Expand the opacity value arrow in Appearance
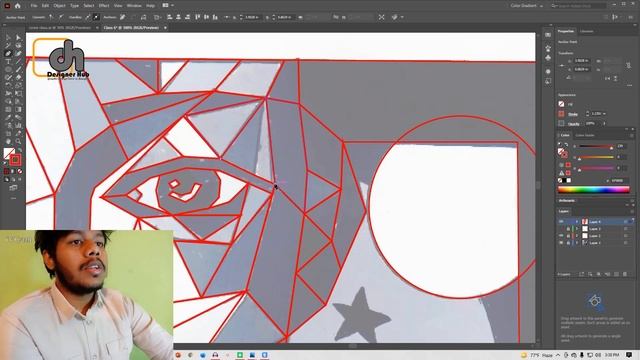The height and width of the screenshot is (360, 640). click(604, 123)
